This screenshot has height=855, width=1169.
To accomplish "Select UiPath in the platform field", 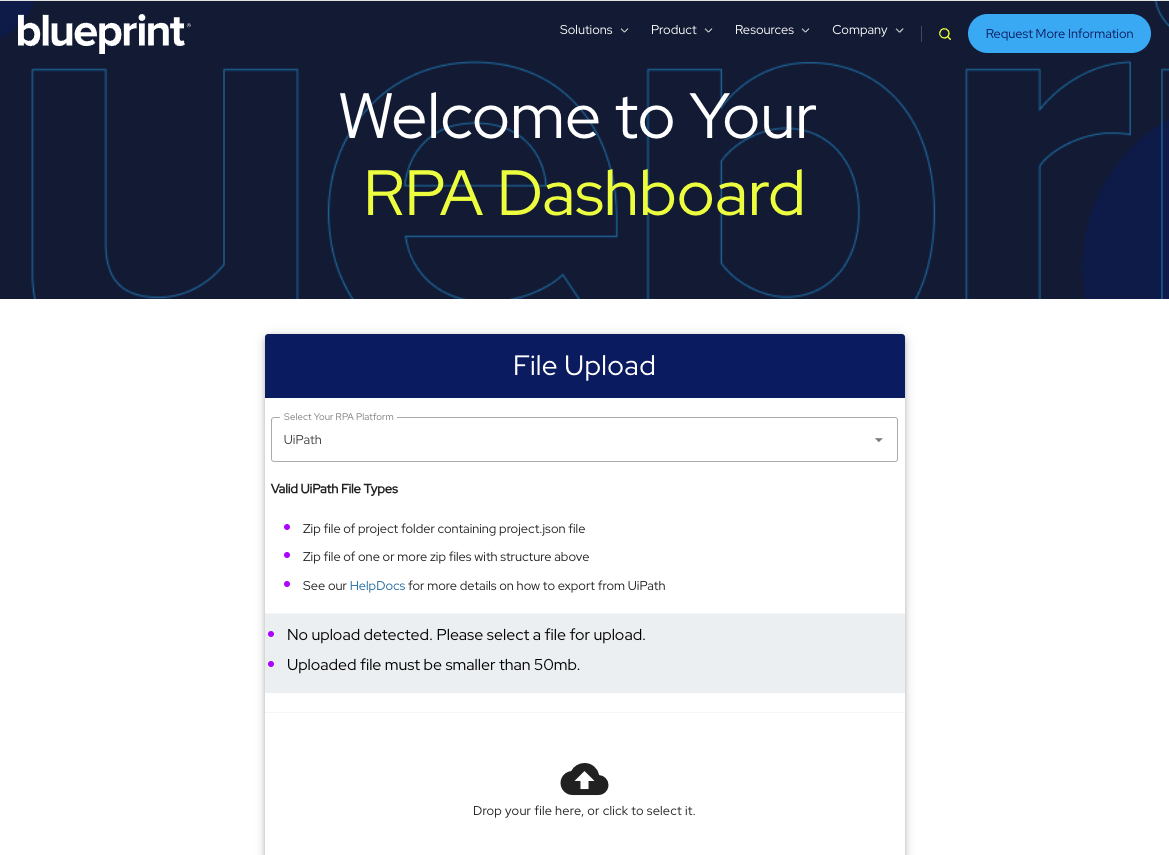I will tap(303, 439).
